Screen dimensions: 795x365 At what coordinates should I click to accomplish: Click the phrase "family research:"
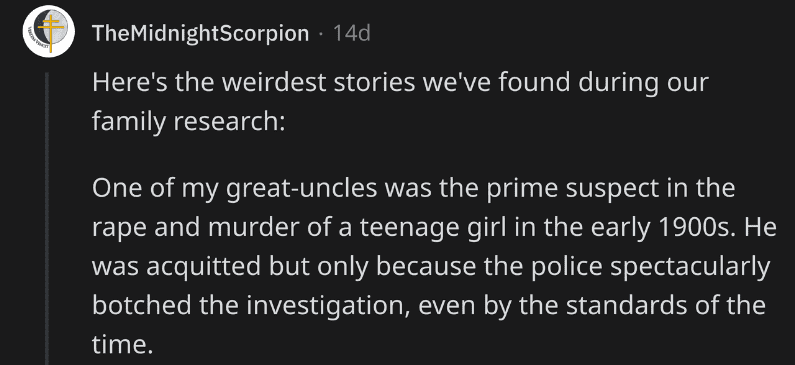189,122
